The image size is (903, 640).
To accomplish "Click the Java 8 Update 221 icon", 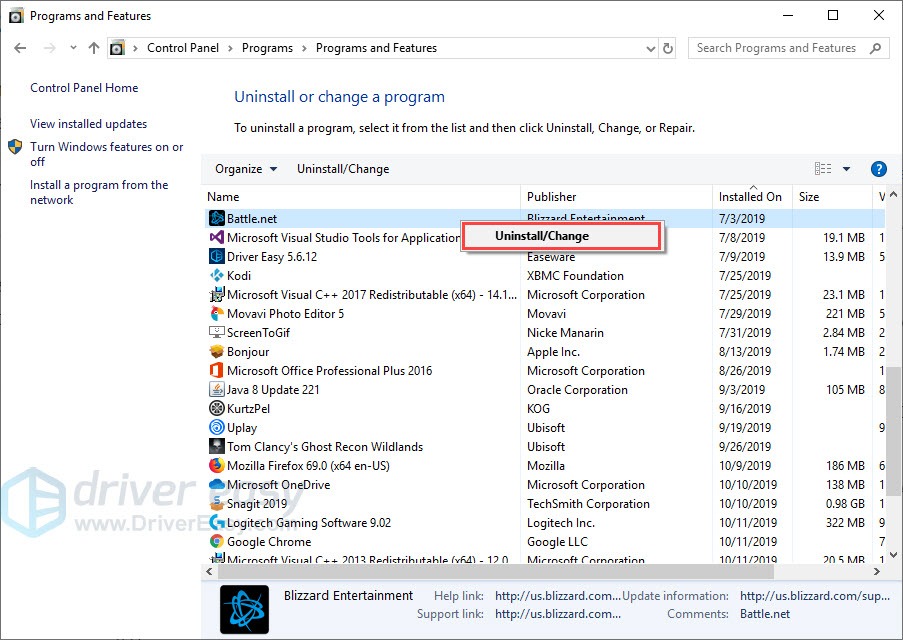I will click(216, 390).
